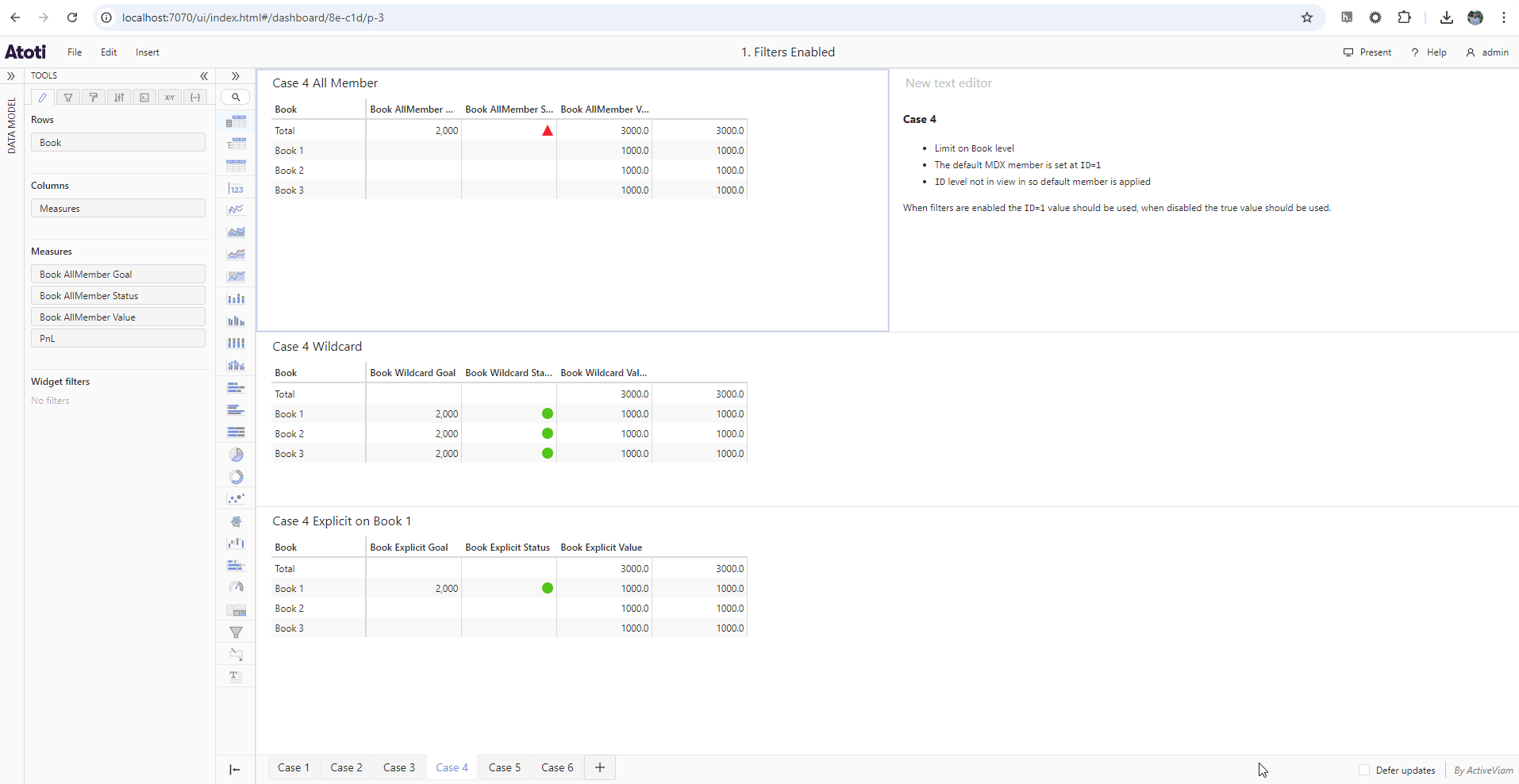Open the widget search magnifier

(236, 98)
